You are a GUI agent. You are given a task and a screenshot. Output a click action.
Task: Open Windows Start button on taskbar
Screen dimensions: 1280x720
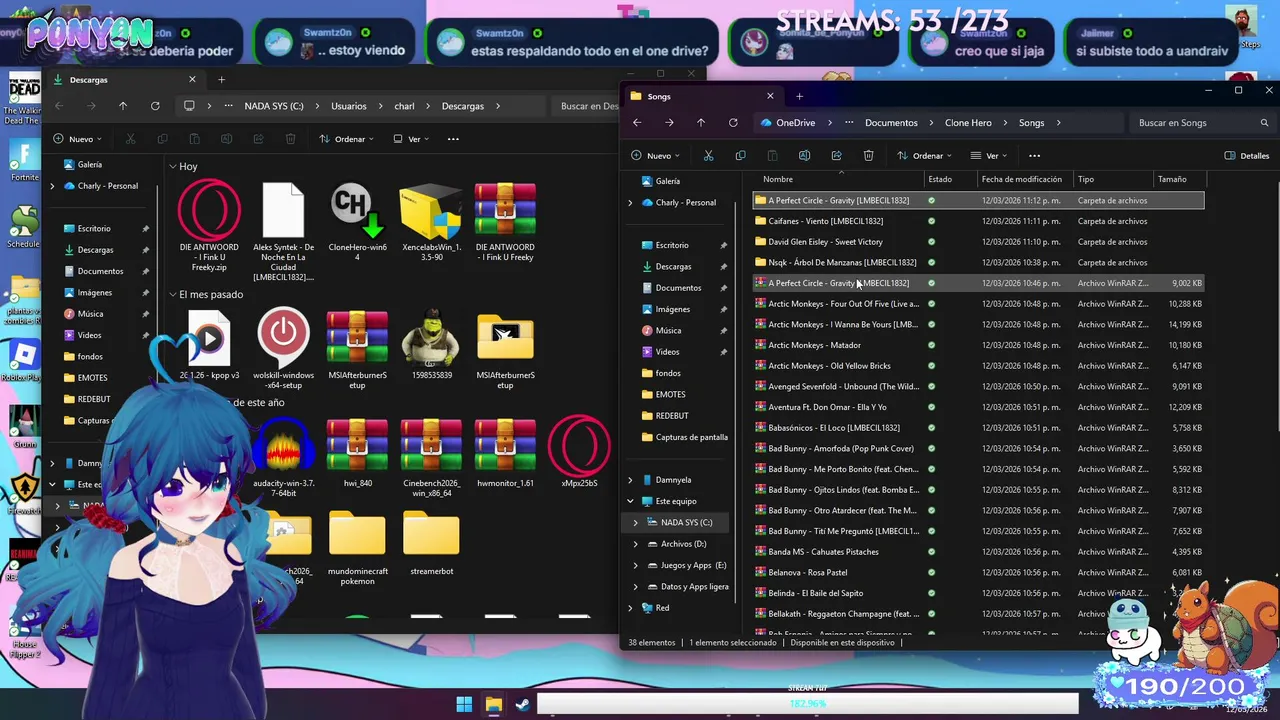[x=464, y=705]
